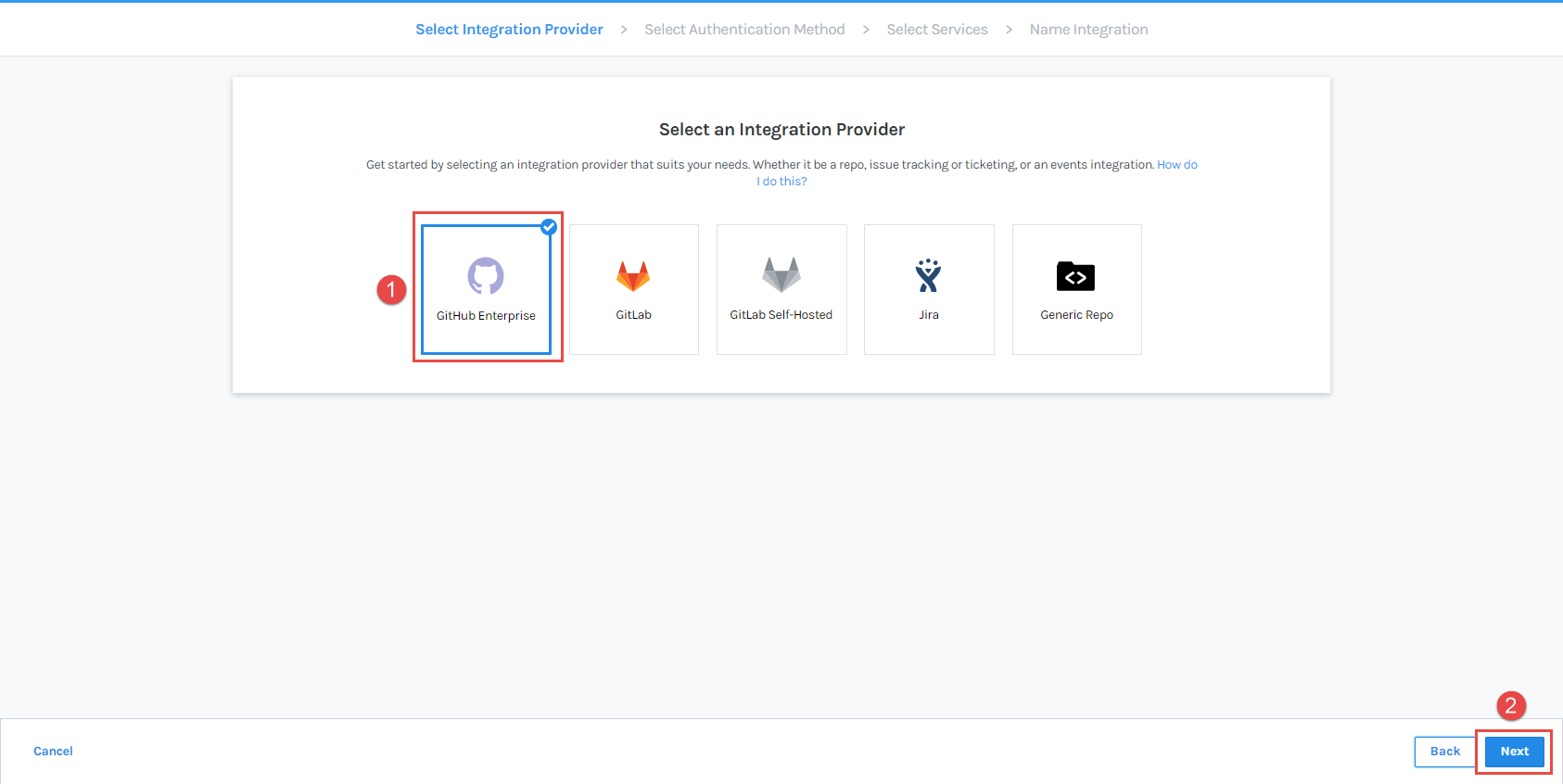The width and height of the screenshot is (1563, 784).
Task: Go to Select Authentication Method step
Action: (744, 30)
